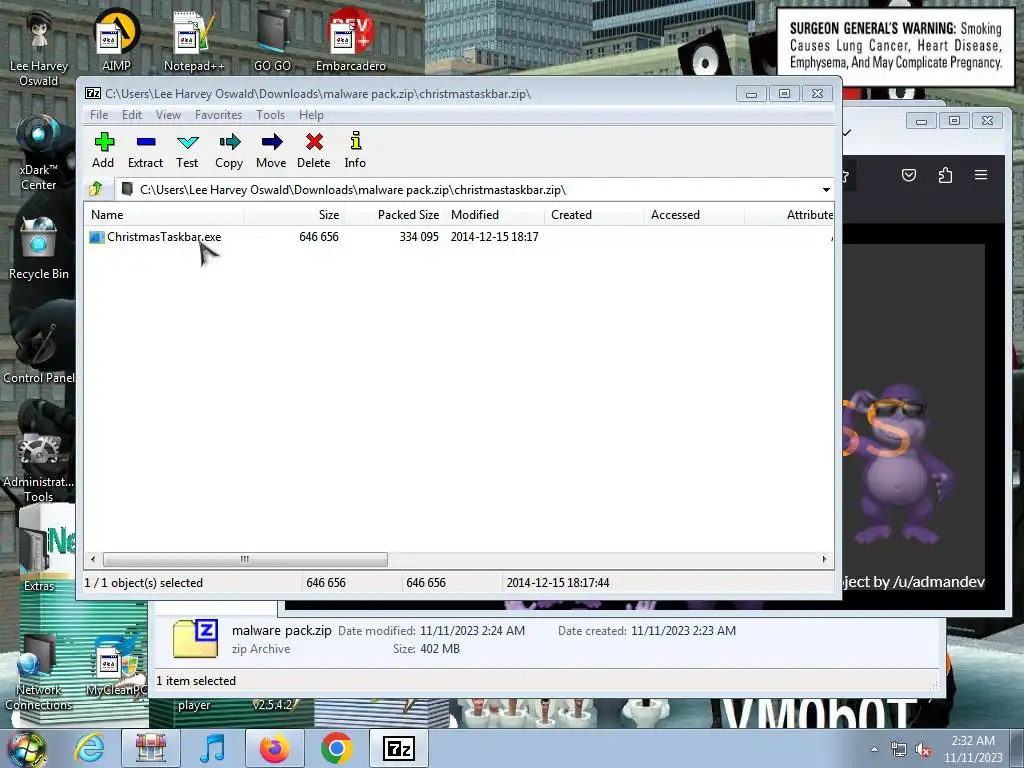This screenshot has height=768, width=1024.
Task: Open the Recycle Bin desktop icon
Action: click(39, 248)
